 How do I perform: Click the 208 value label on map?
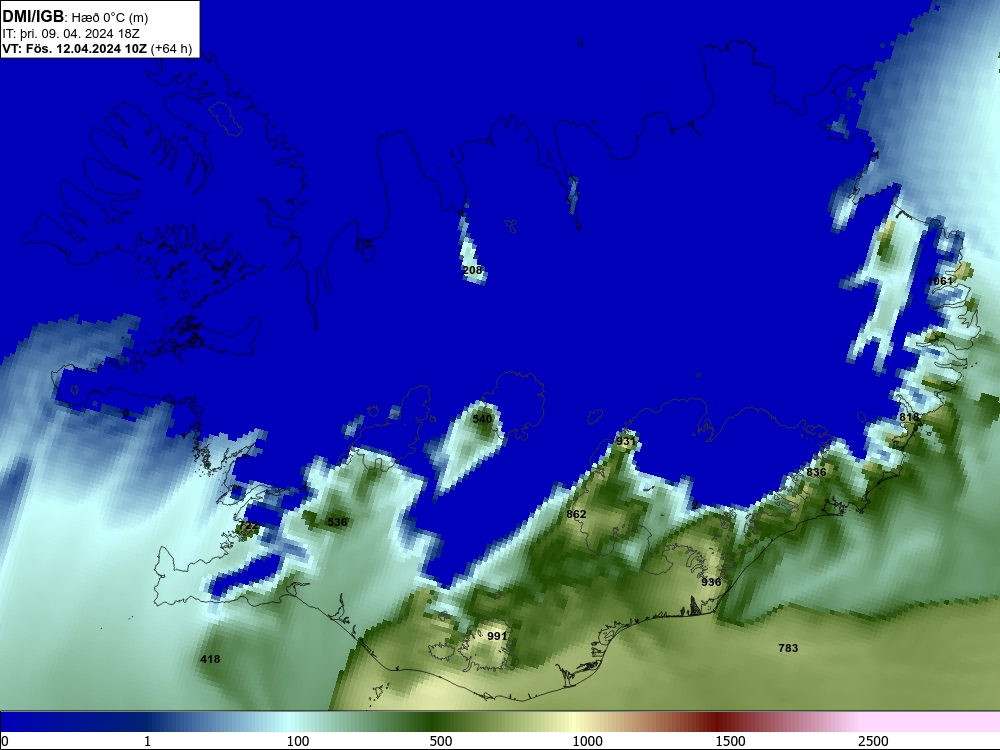click(473, 270)
